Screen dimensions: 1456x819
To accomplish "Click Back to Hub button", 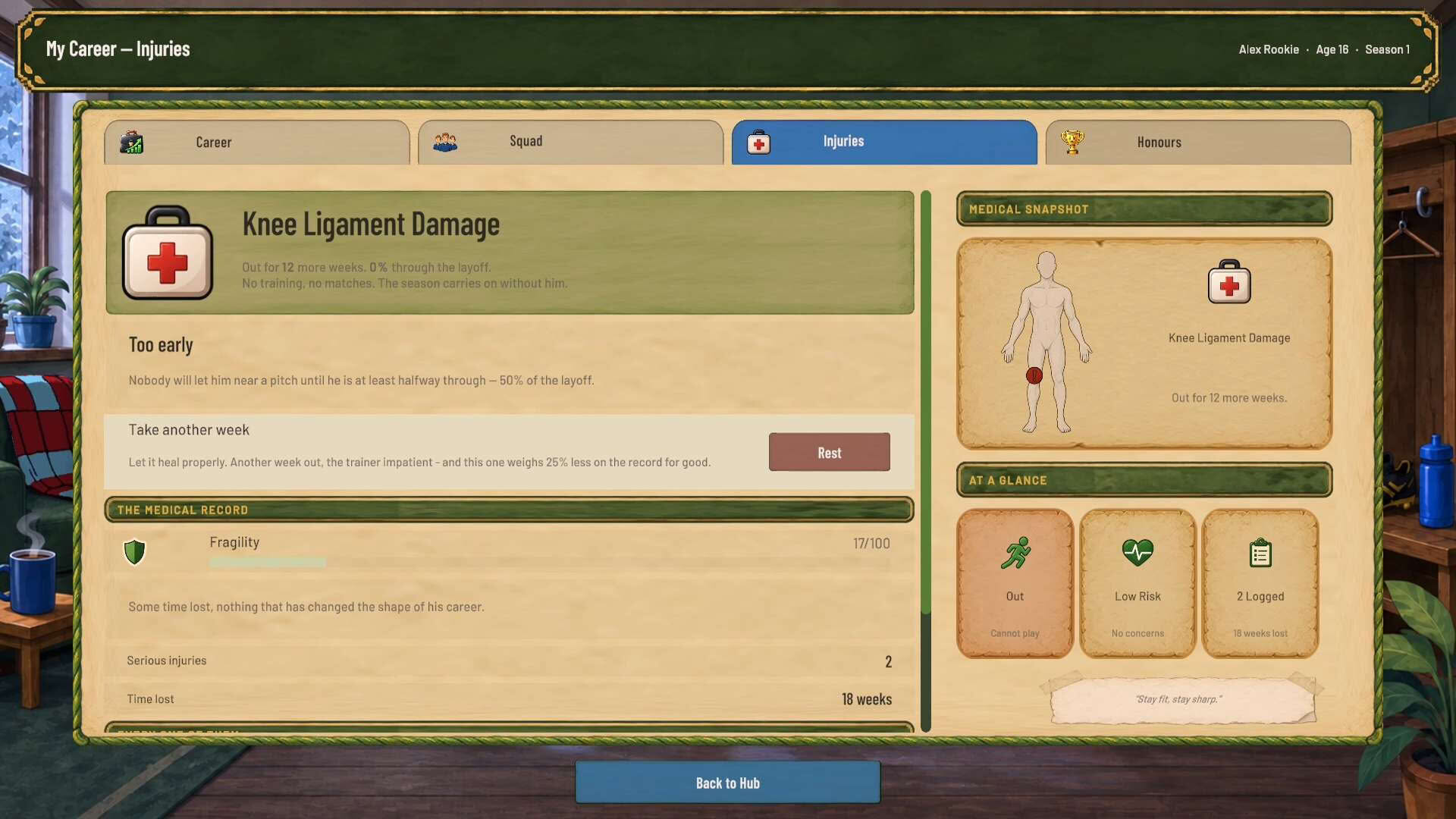I will 728,783.
